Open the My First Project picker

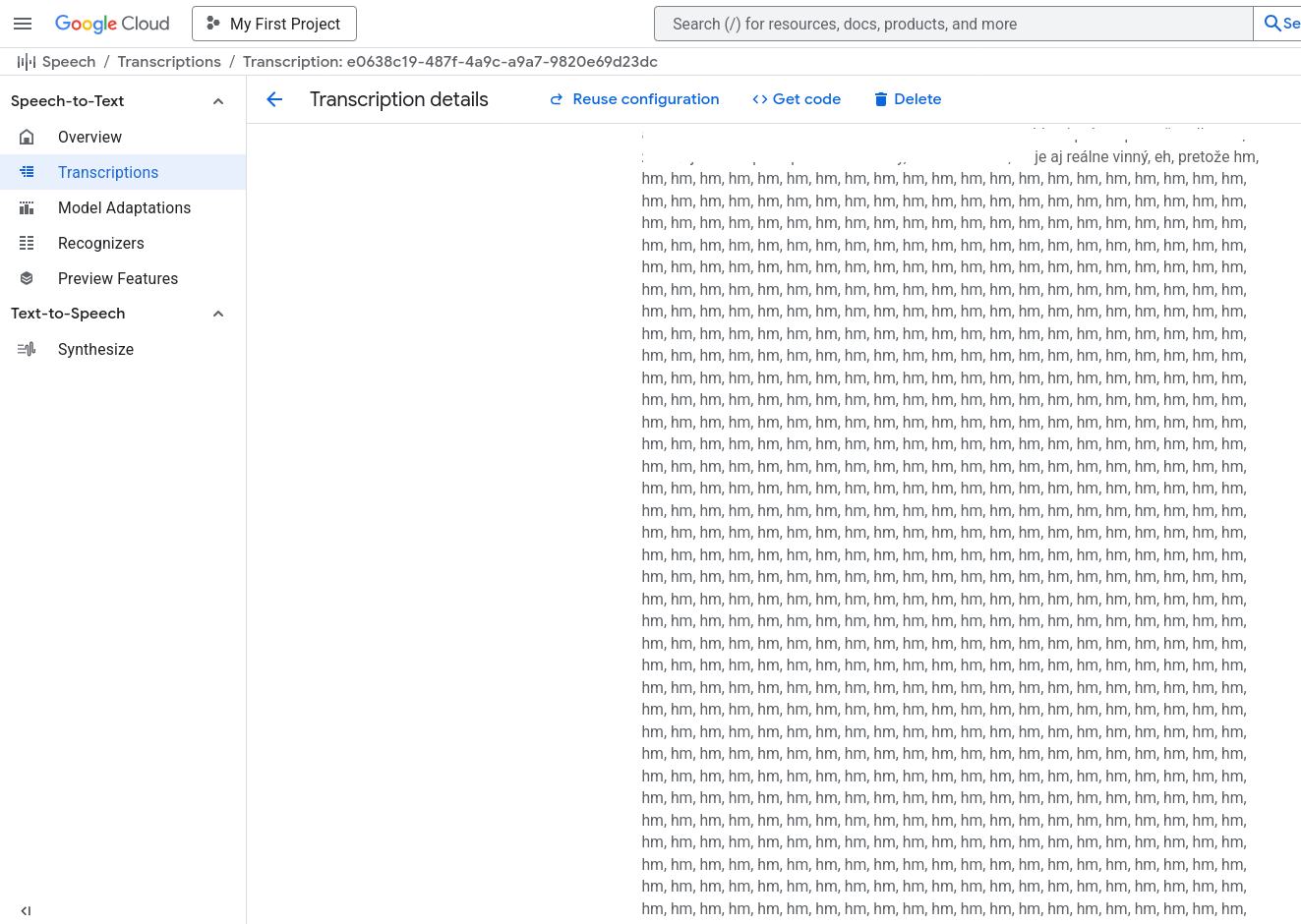274,24
